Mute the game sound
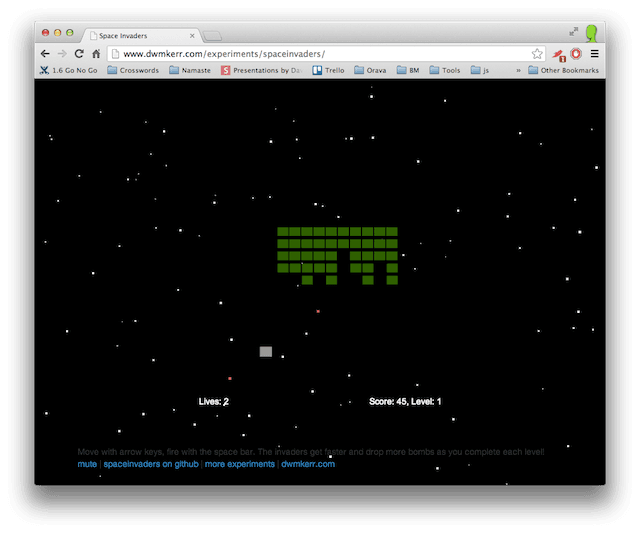 point(87,464)
